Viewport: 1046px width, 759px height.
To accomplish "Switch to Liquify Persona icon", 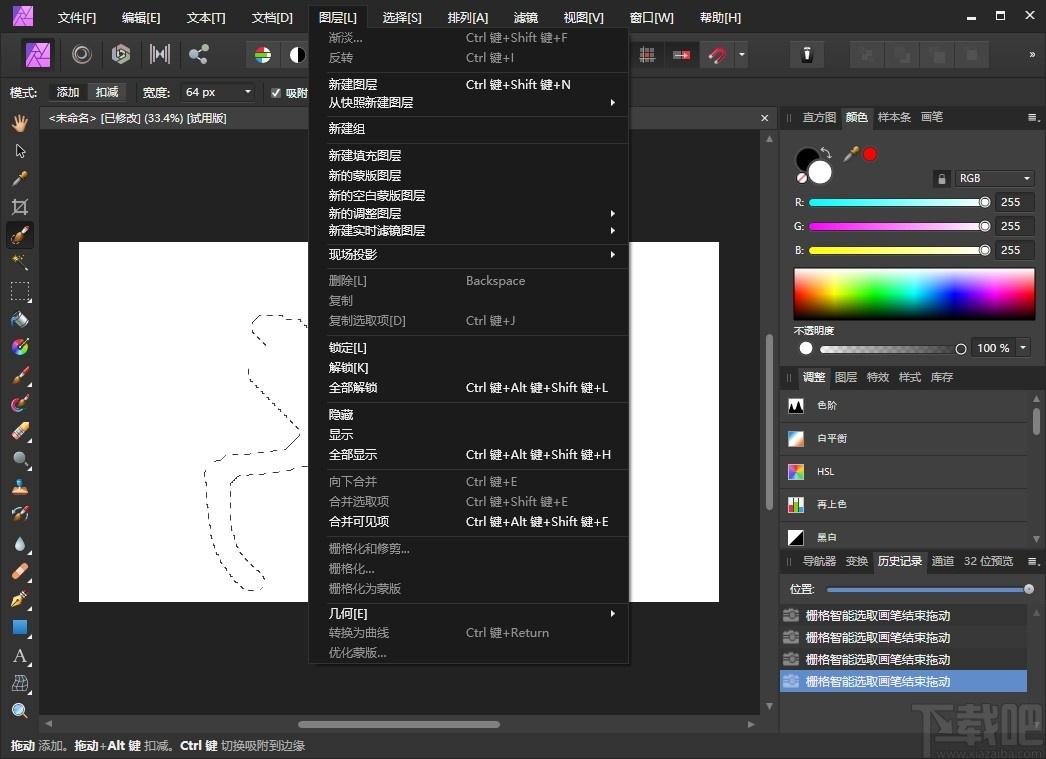I will point(82,54).
